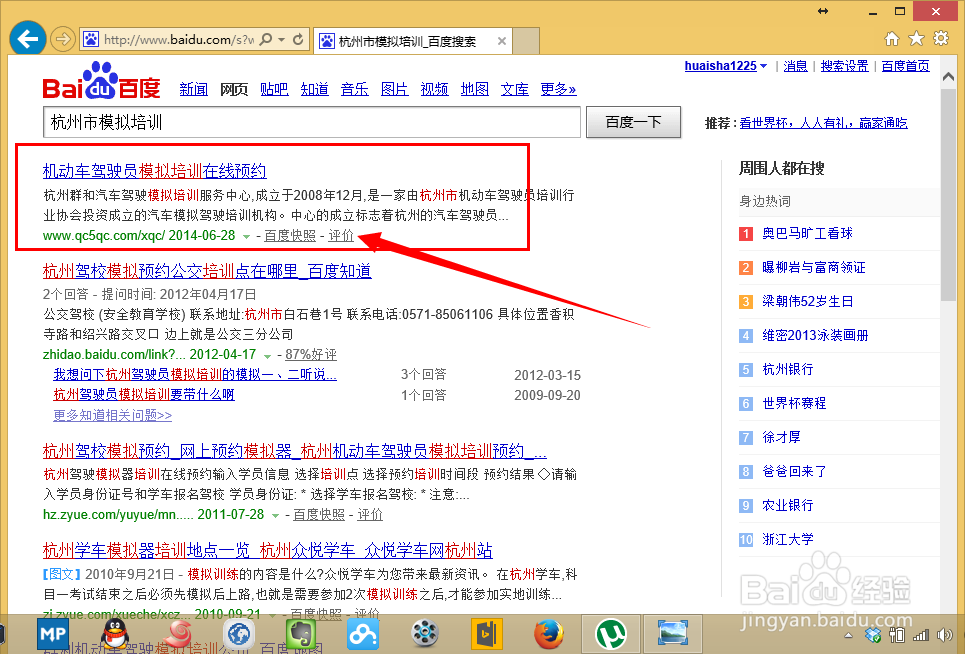Click the Baidu search input field
This screenshot has width=965, height=654.
point(311,122)
